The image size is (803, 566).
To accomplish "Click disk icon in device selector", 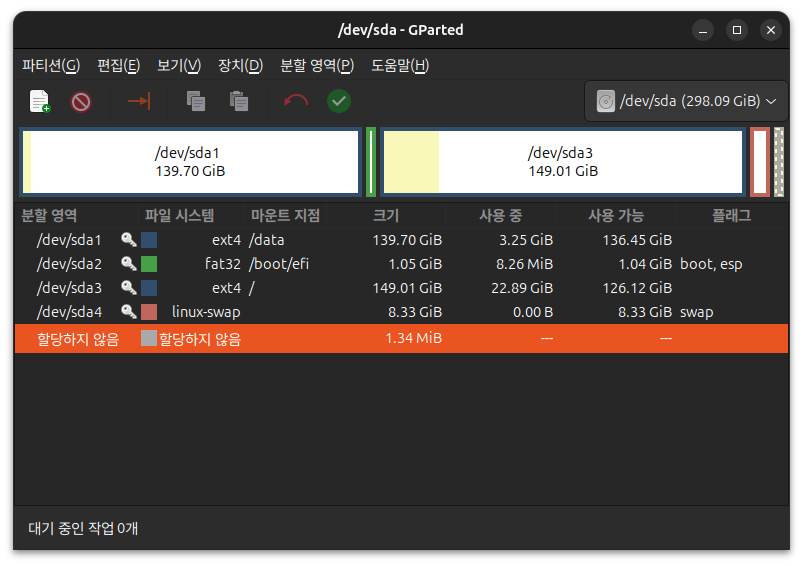I will (605, 101).
